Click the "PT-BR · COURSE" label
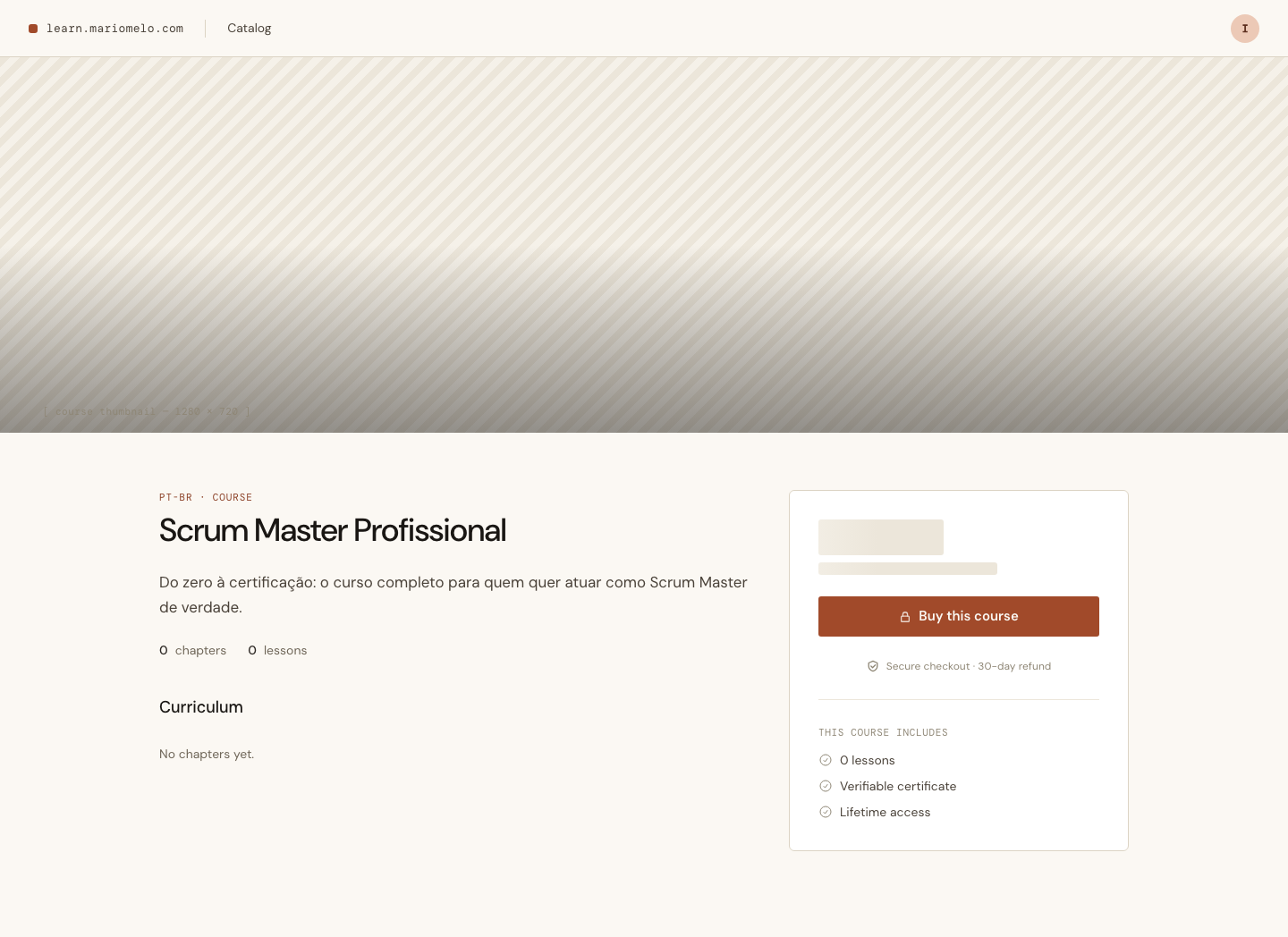The image size is (1288, 937). pos(206,497)
